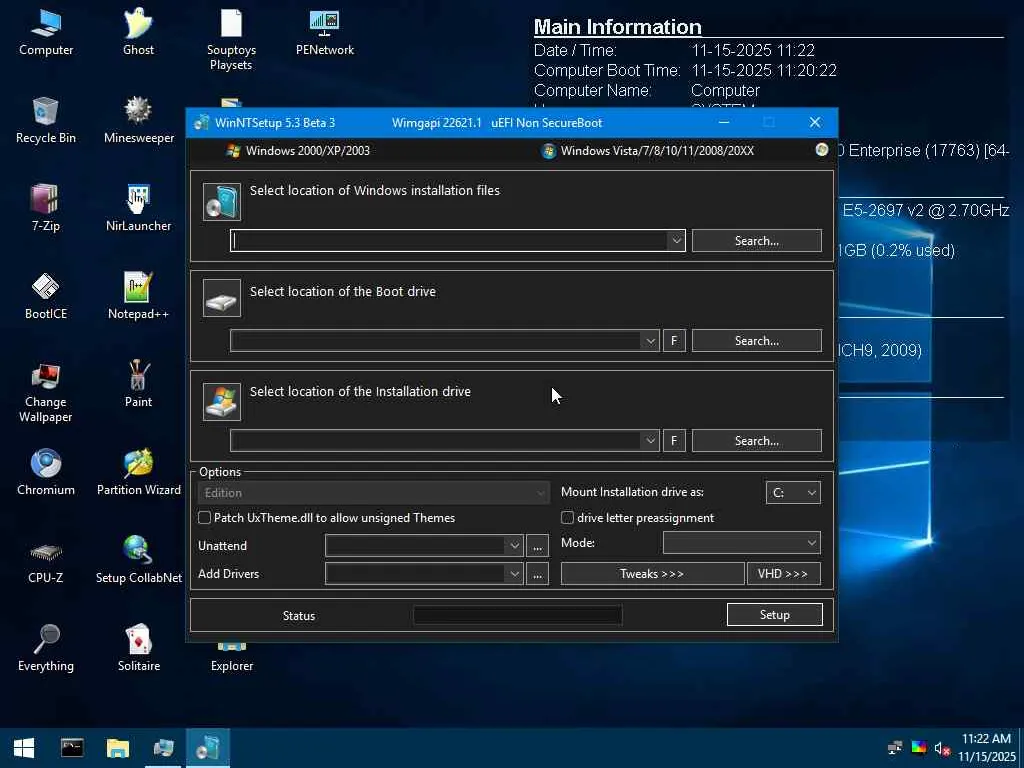Open the Computer desktop icon
This screenshot has height=768, width=1024.
click(46, 33)
